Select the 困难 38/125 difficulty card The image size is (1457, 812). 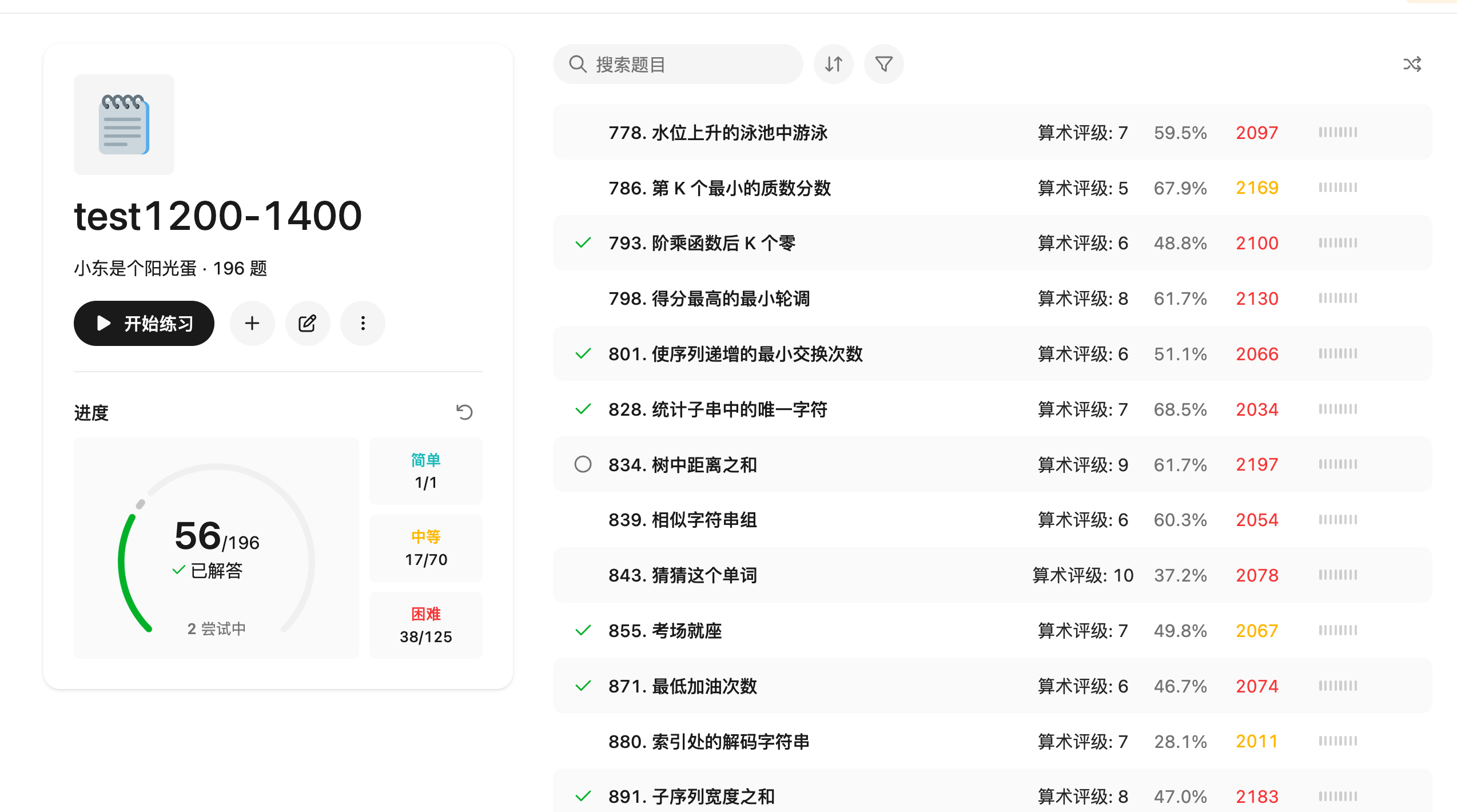(x=426, y=625)
